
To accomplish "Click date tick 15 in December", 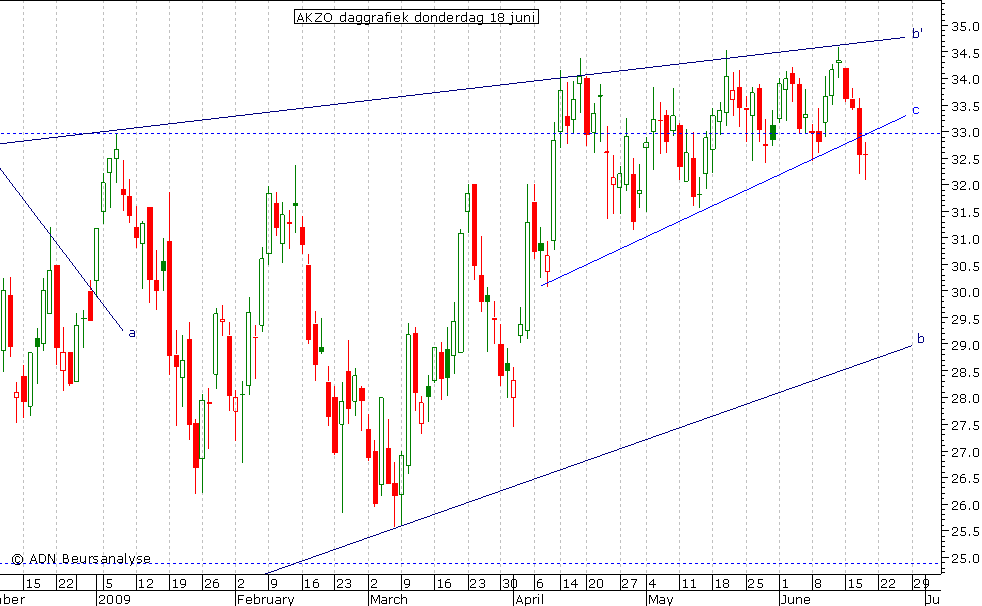I will click(33, 583).
